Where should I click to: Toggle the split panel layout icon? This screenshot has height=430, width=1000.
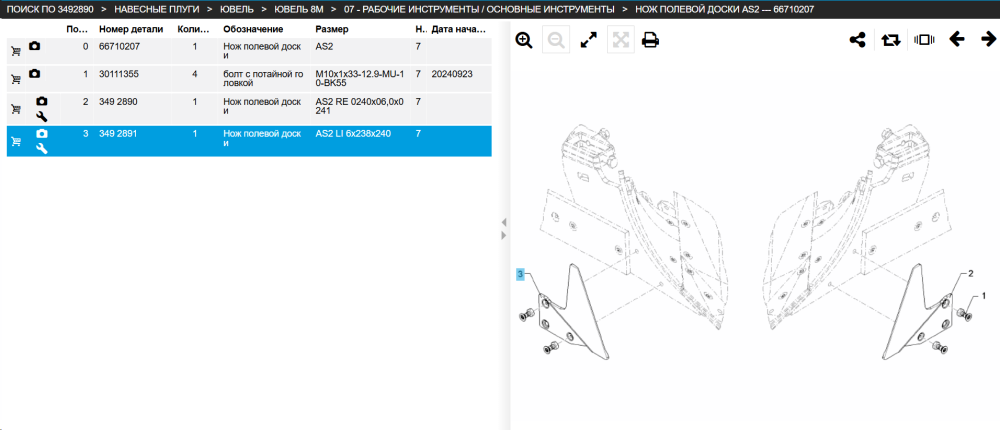923,40
